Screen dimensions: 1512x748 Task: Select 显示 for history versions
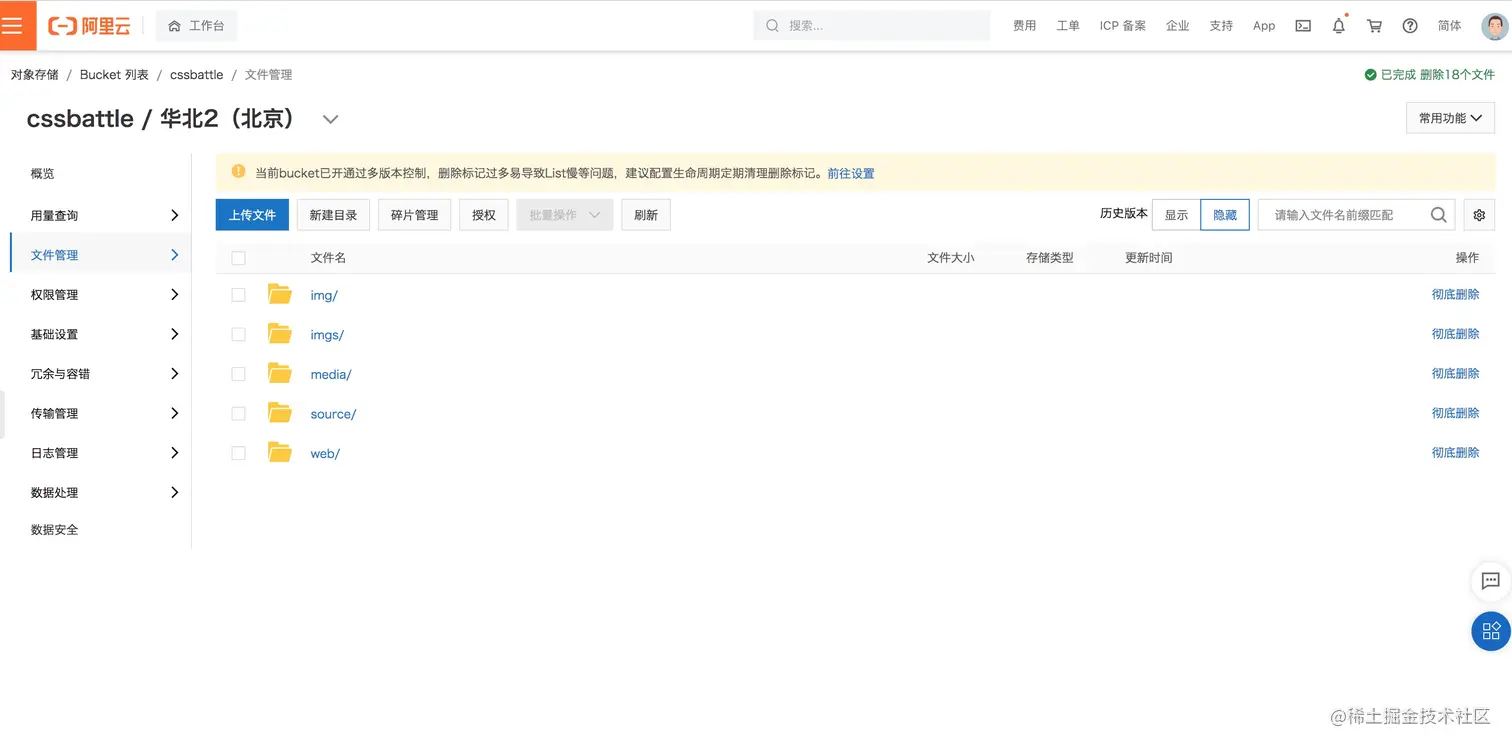tap(1175, 214)
